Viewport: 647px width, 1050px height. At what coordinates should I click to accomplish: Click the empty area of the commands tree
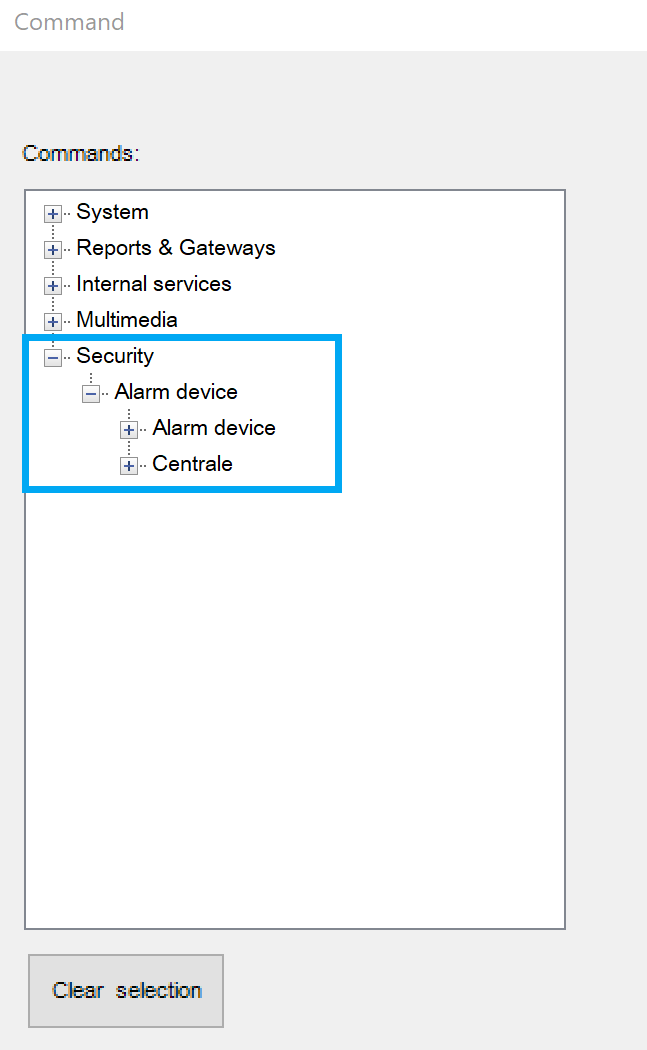pos(295,700)
